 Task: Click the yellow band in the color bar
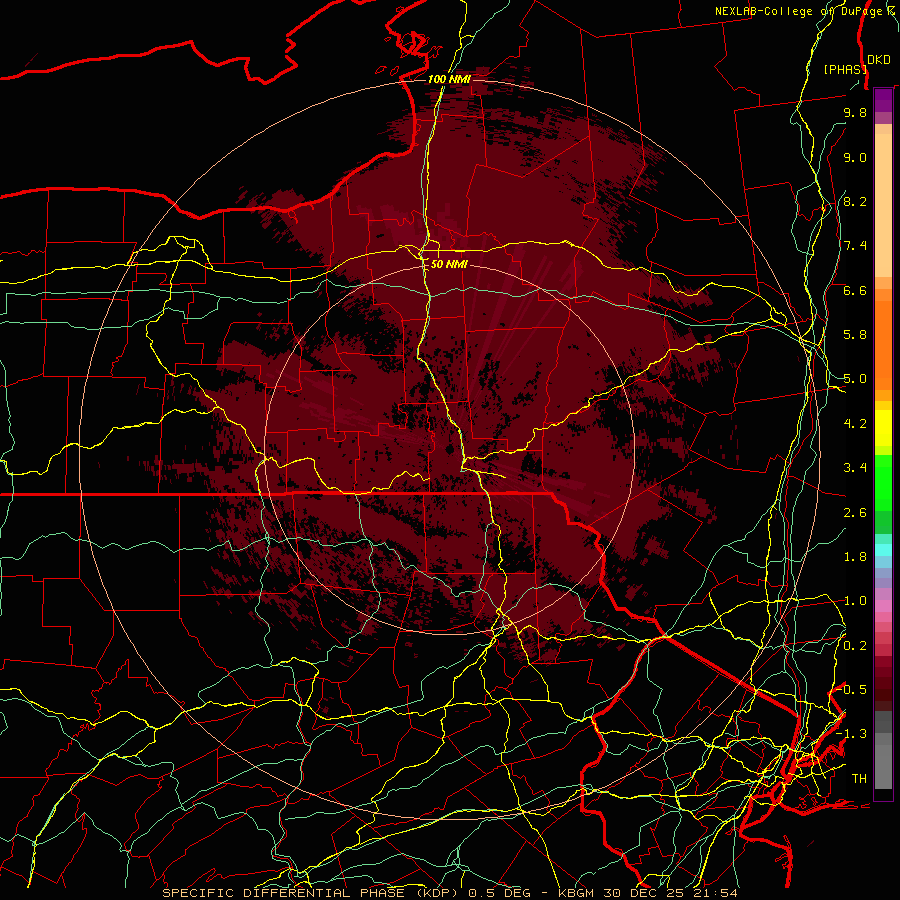[883, 428]
